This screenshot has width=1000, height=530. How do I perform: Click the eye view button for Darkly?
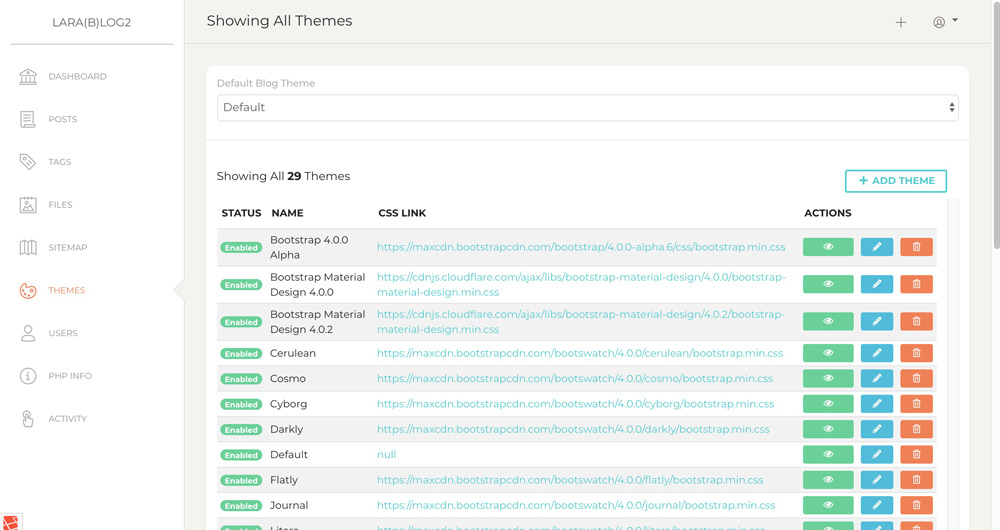point(828,429)
